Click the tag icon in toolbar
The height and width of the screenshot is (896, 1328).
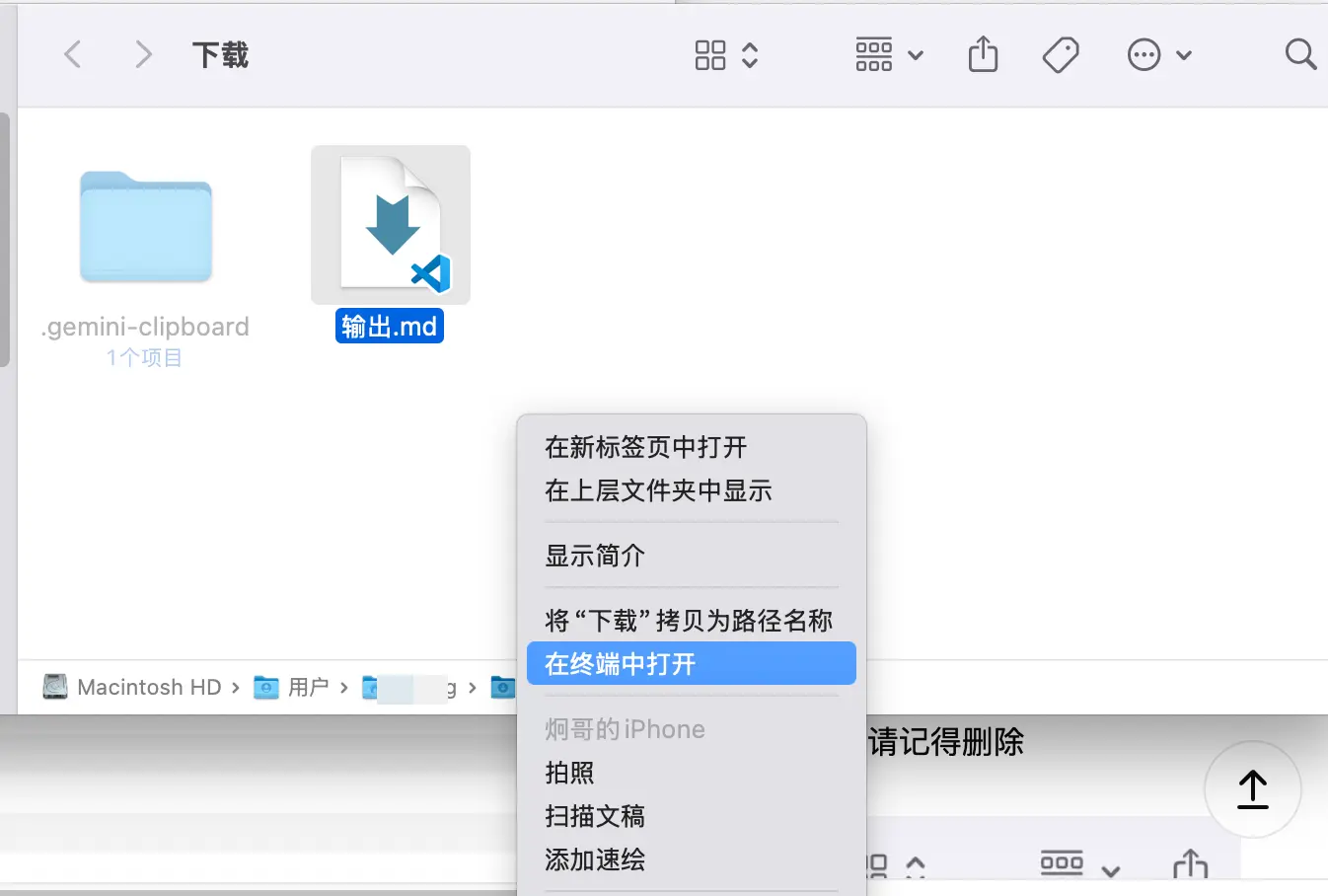[x=1061, y=54]
